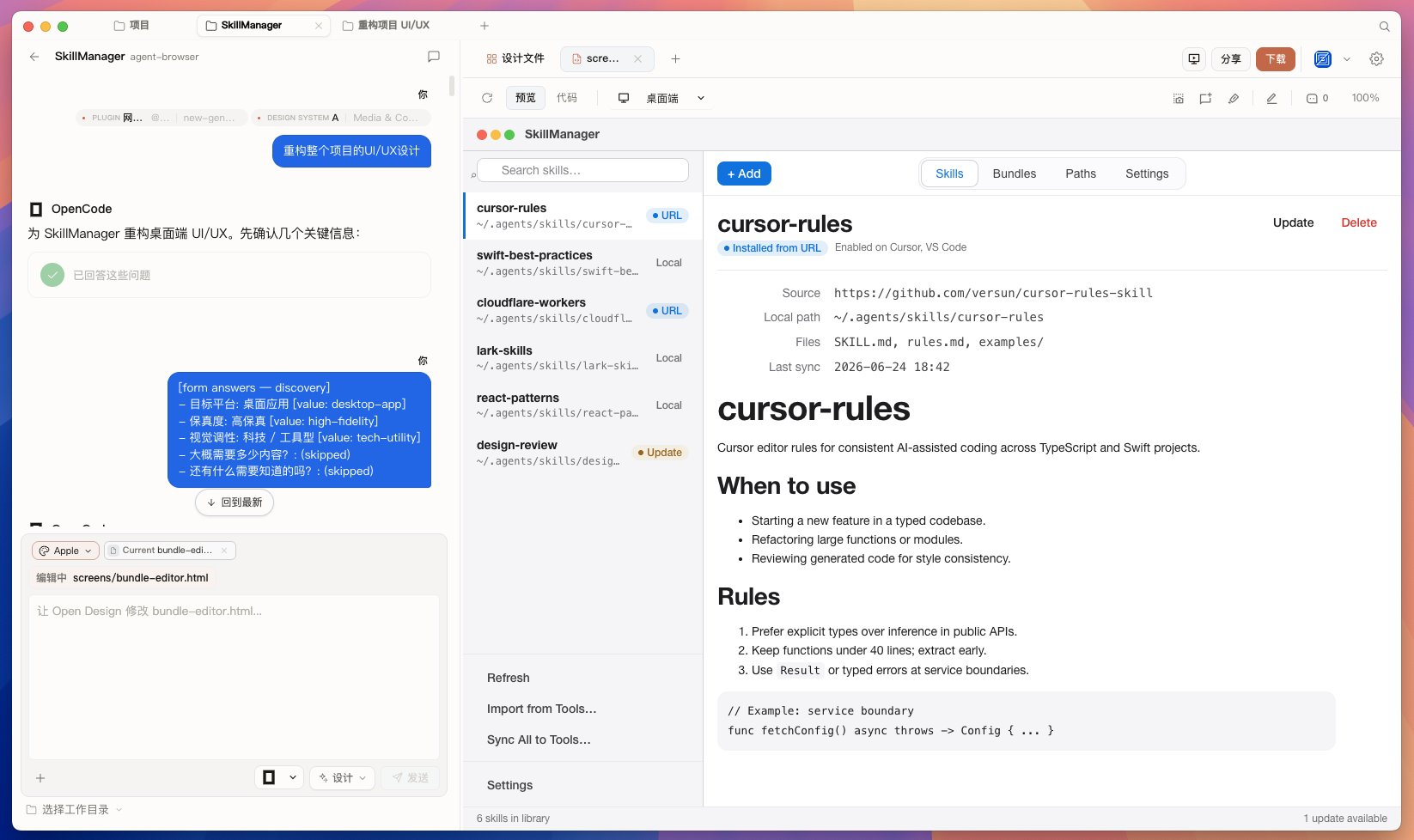Click the 下载 download button

[1276, 59]
